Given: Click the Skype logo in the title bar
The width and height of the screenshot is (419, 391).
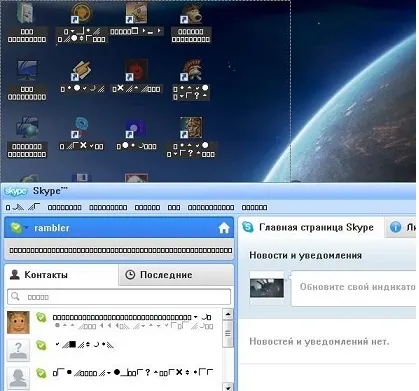Looking at the screenshot, I should [16, 191].
